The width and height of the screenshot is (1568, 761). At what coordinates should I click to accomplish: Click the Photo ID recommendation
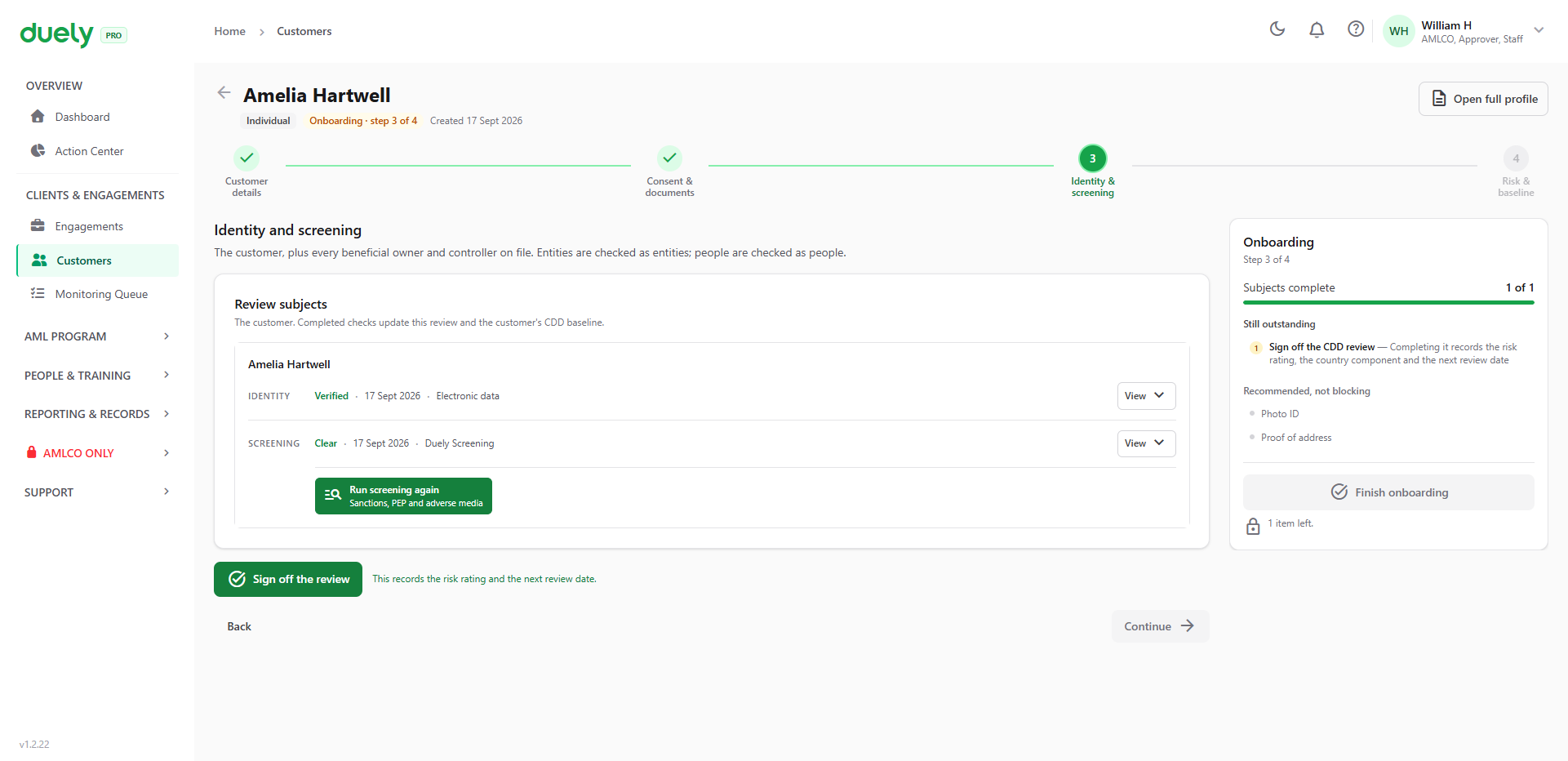point(1279,414)
